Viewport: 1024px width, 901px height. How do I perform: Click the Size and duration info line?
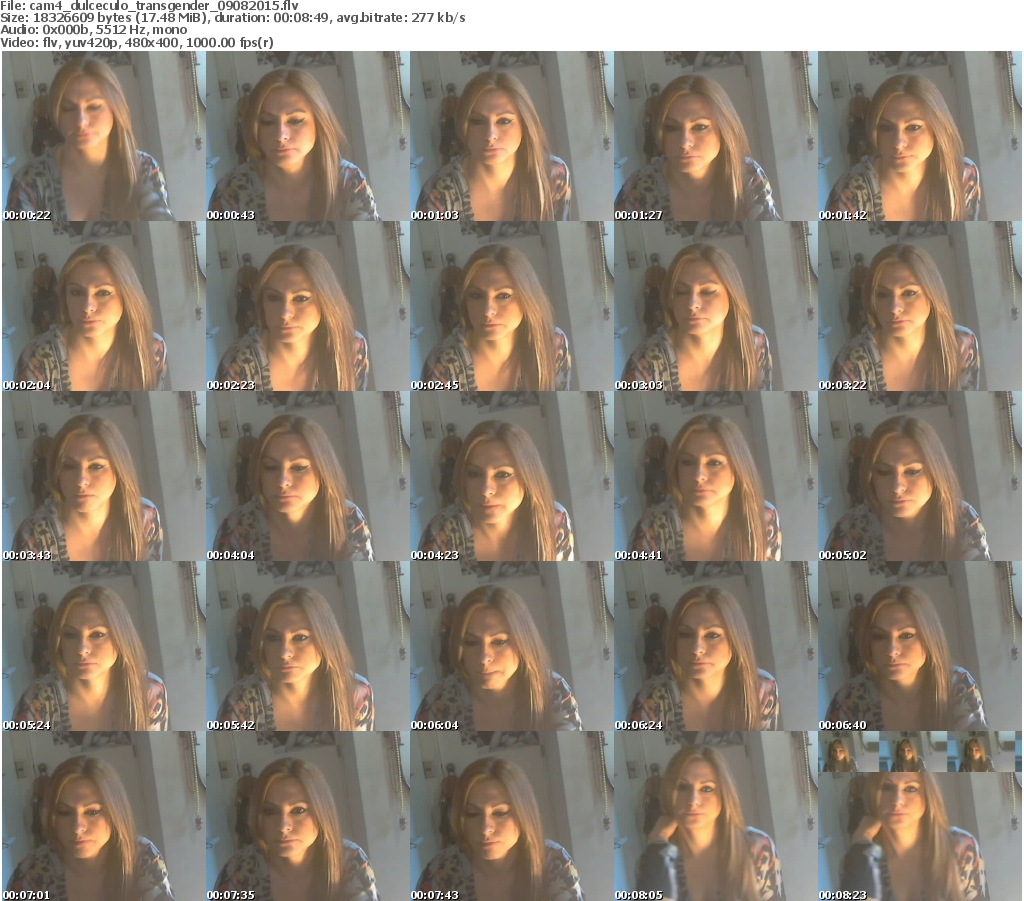pos(232,18)
